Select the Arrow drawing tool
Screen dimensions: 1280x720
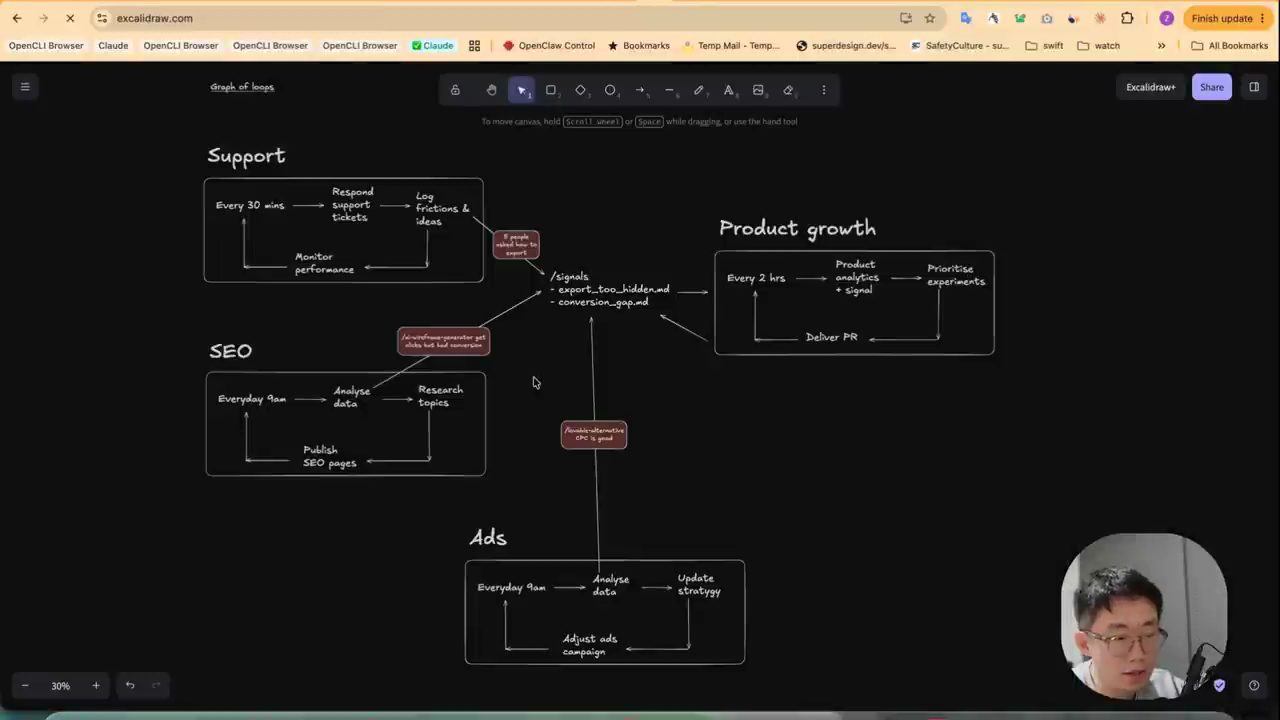pos(640,90)
